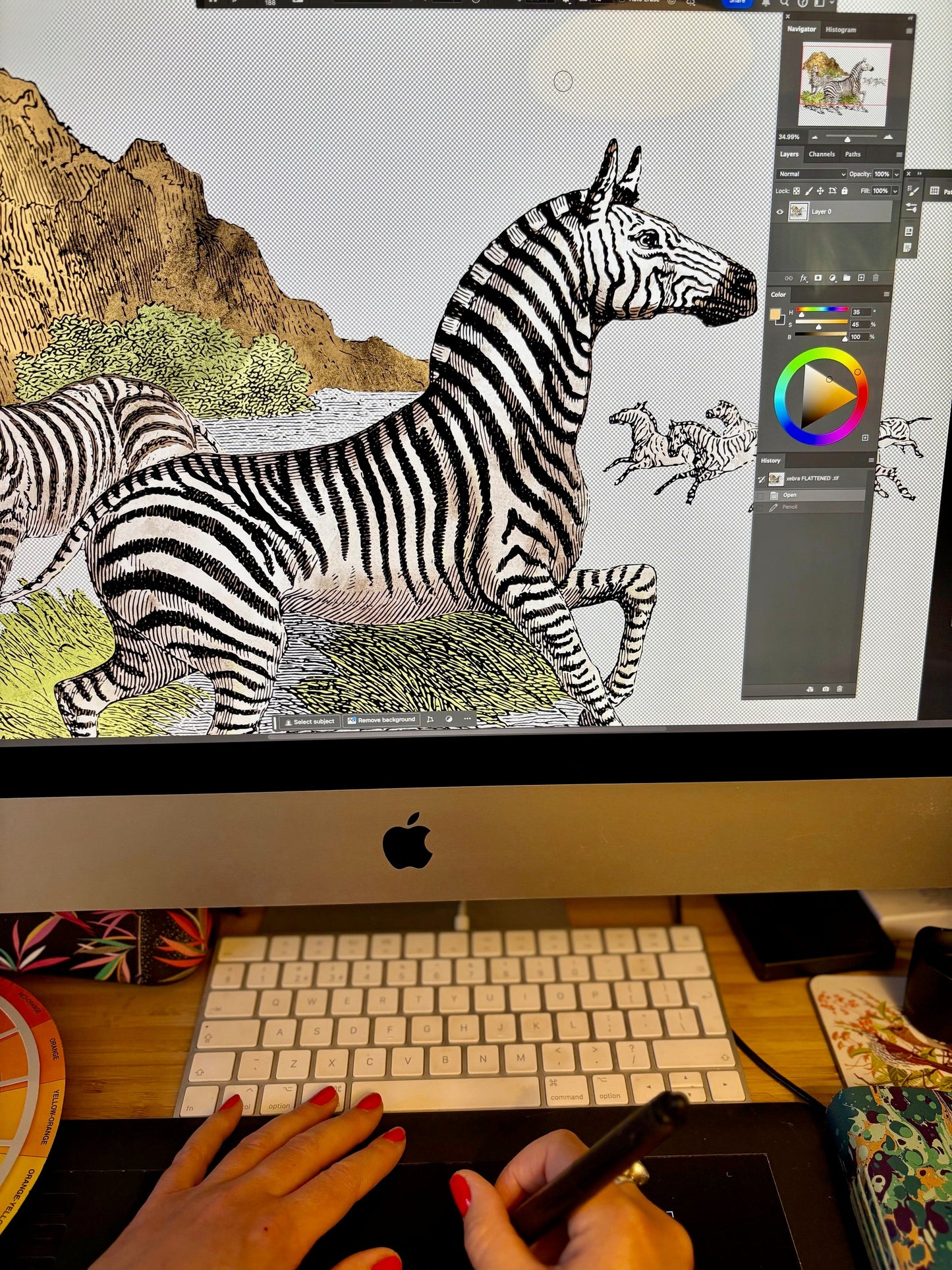This screenshot has width=952, height=1270.
Task: Switch to the Histogram tab
Action: coord(841,30)
